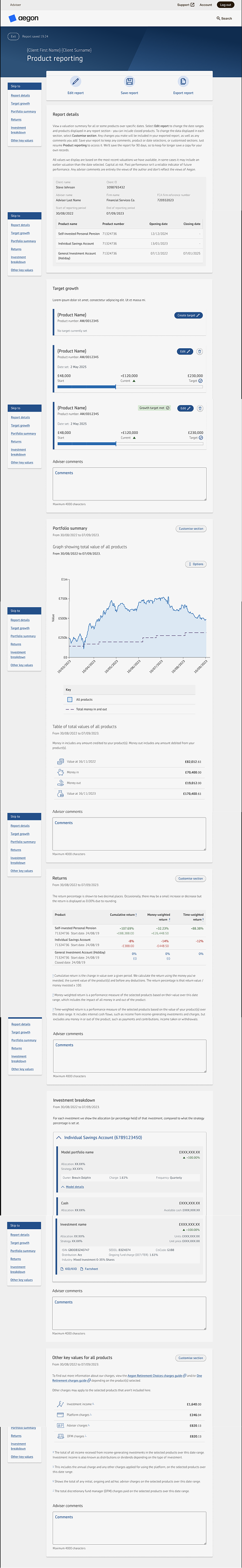
Task: Collapse the Model details expander
Action: [x=72, y=1187]
